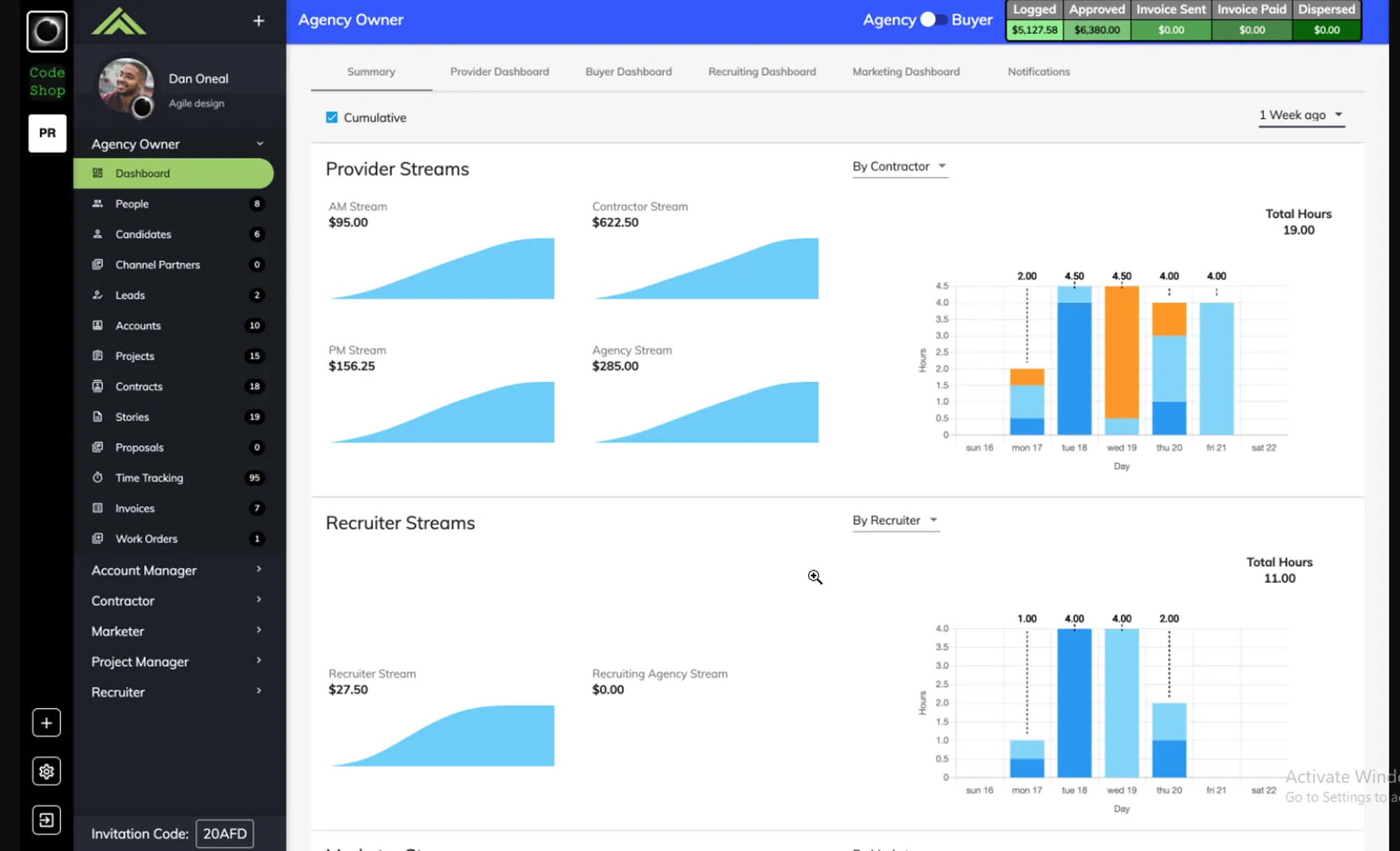Click the green mountain logo
This screenshot has width=1400, height=851.
coord(119,21)
